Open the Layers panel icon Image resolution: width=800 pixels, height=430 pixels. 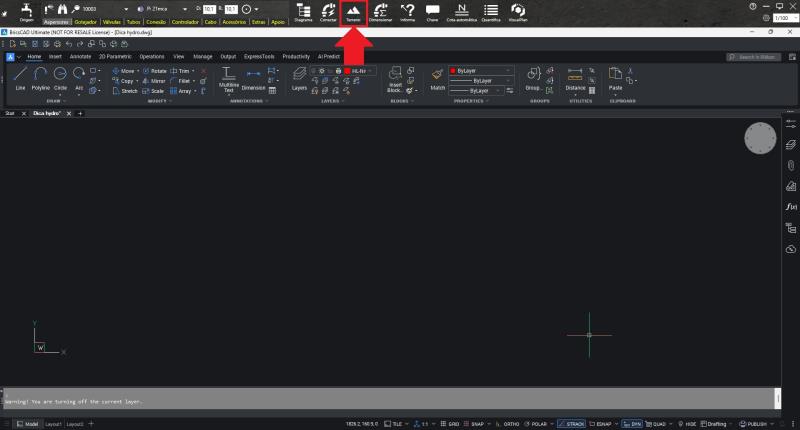[x=299, y=78]
